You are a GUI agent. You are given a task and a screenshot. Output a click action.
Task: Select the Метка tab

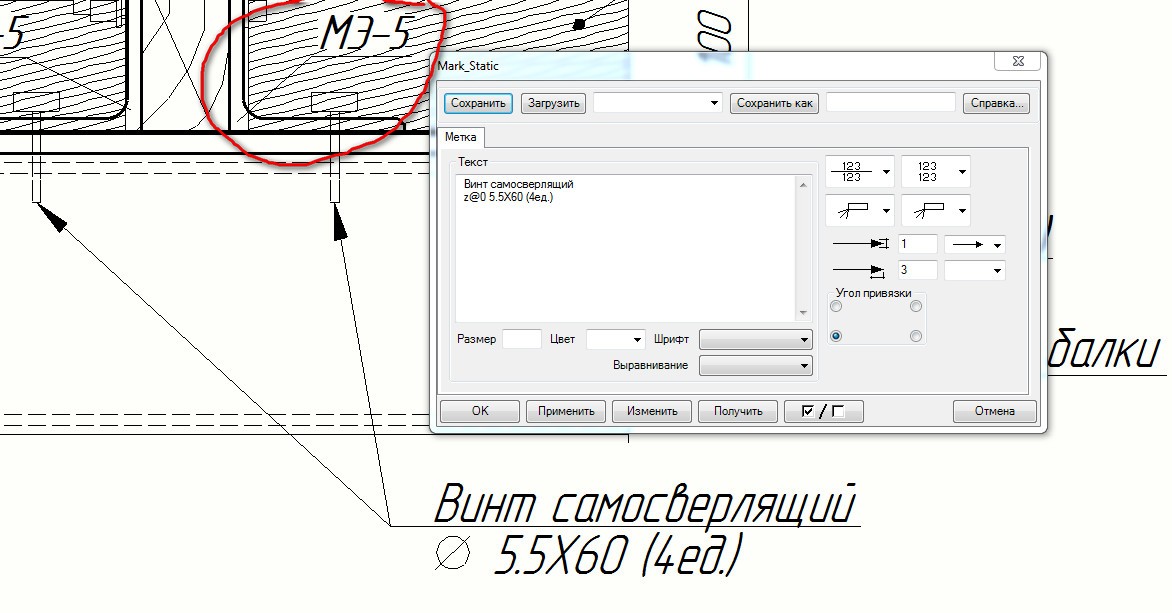click(460, 137)
